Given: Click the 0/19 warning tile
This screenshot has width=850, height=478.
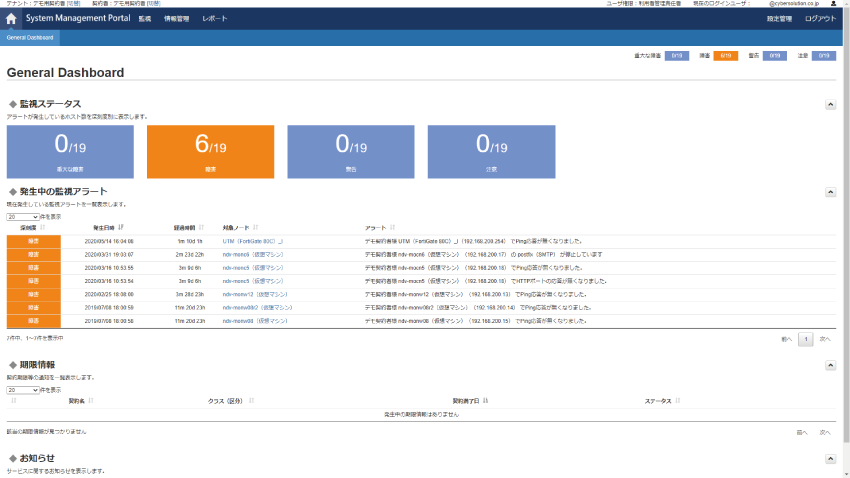Looking at the screenshot, I should 351,152.
